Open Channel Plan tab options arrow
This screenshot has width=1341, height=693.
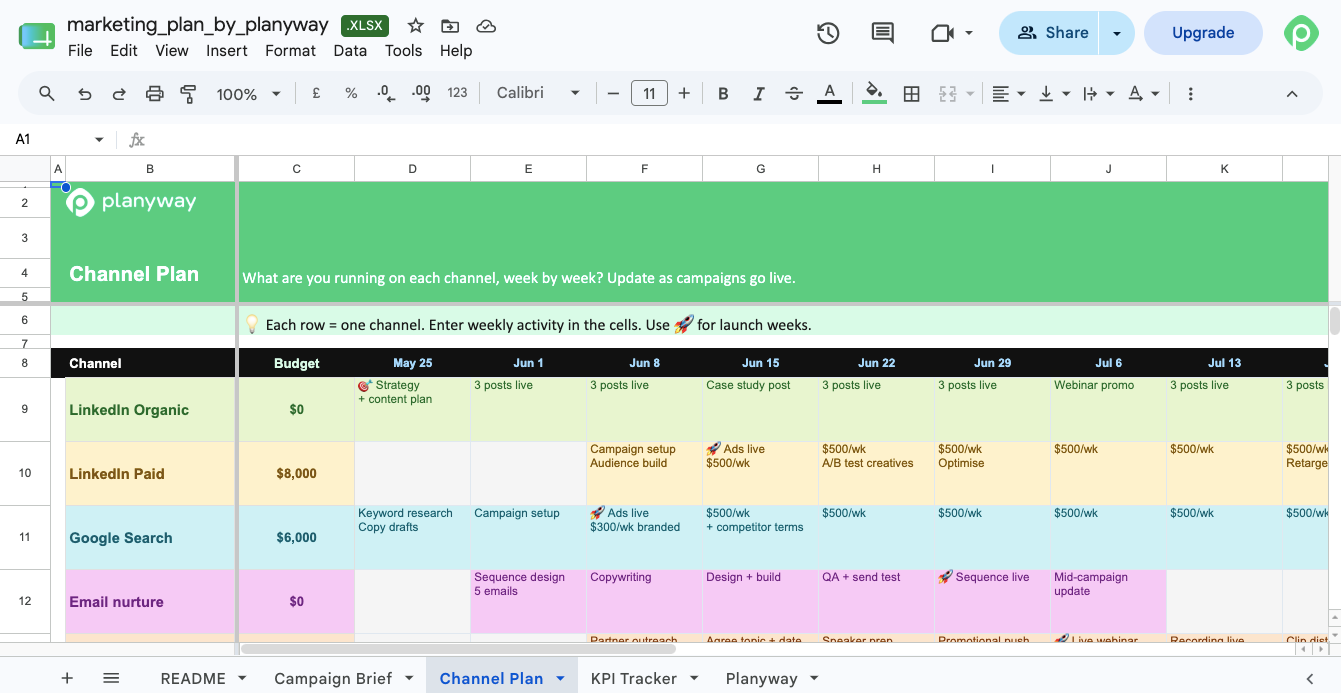pos(560,678)
